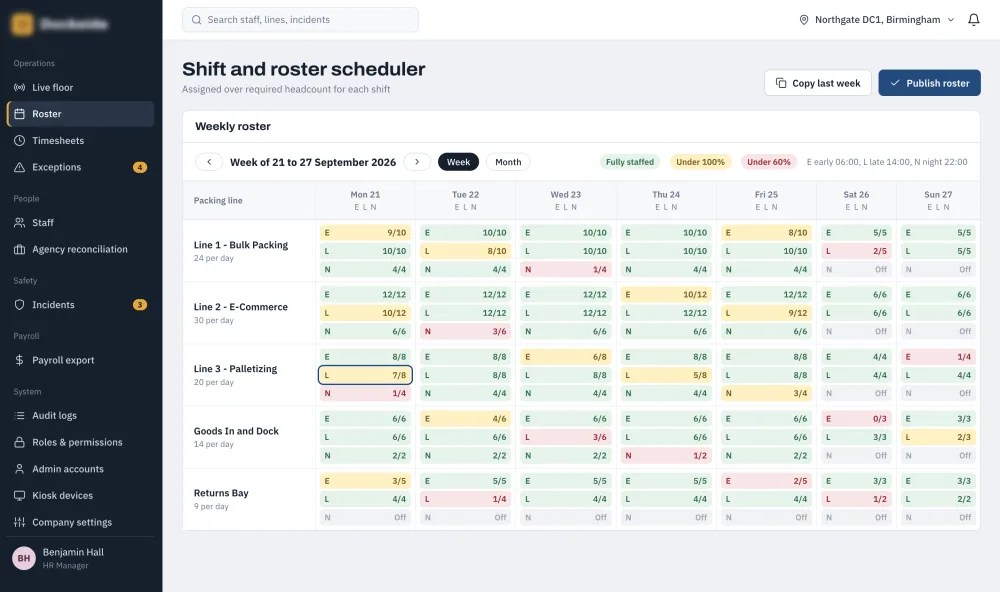This screenshot has width=1000, height=592.
Task: Click the Line 1 - Bulk Packing row label
Action: click(x=241, y=245)
